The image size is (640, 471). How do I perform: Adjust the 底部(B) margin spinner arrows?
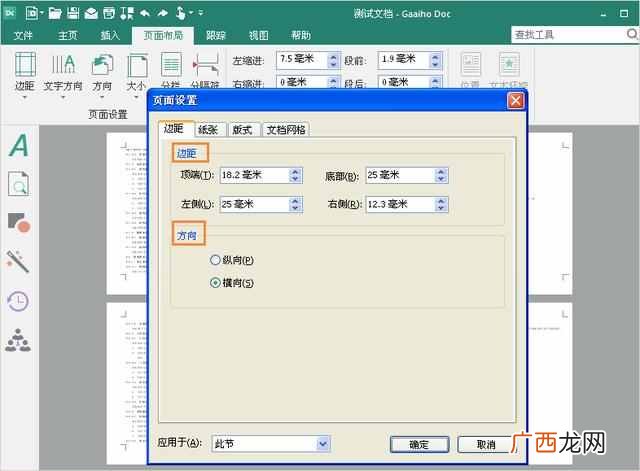coord(440,175)
